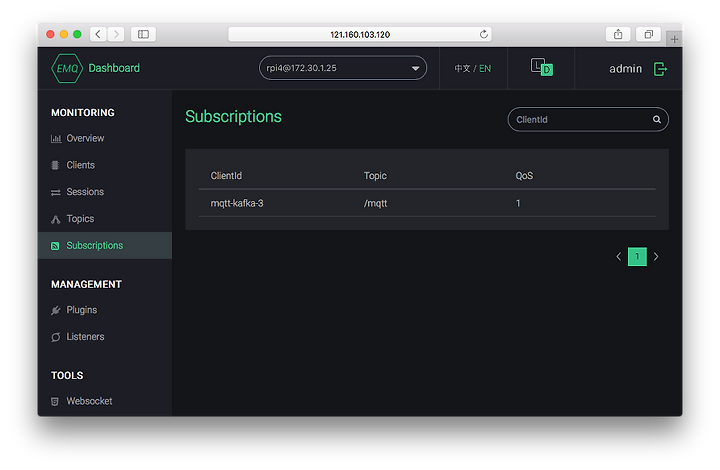Click the MANAGEMENT section heading
Viewport: 720px width, 470px height.
86,285
